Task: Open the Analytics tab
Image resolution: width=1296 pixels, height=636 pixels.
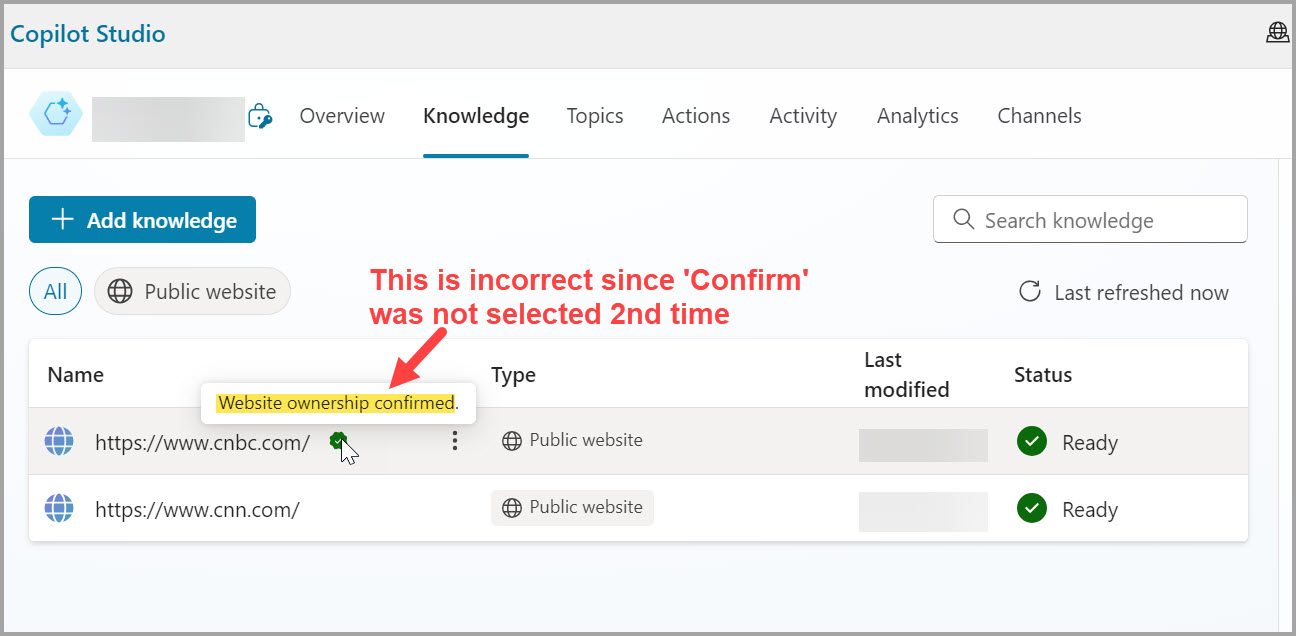Action: tap(917, 115)
